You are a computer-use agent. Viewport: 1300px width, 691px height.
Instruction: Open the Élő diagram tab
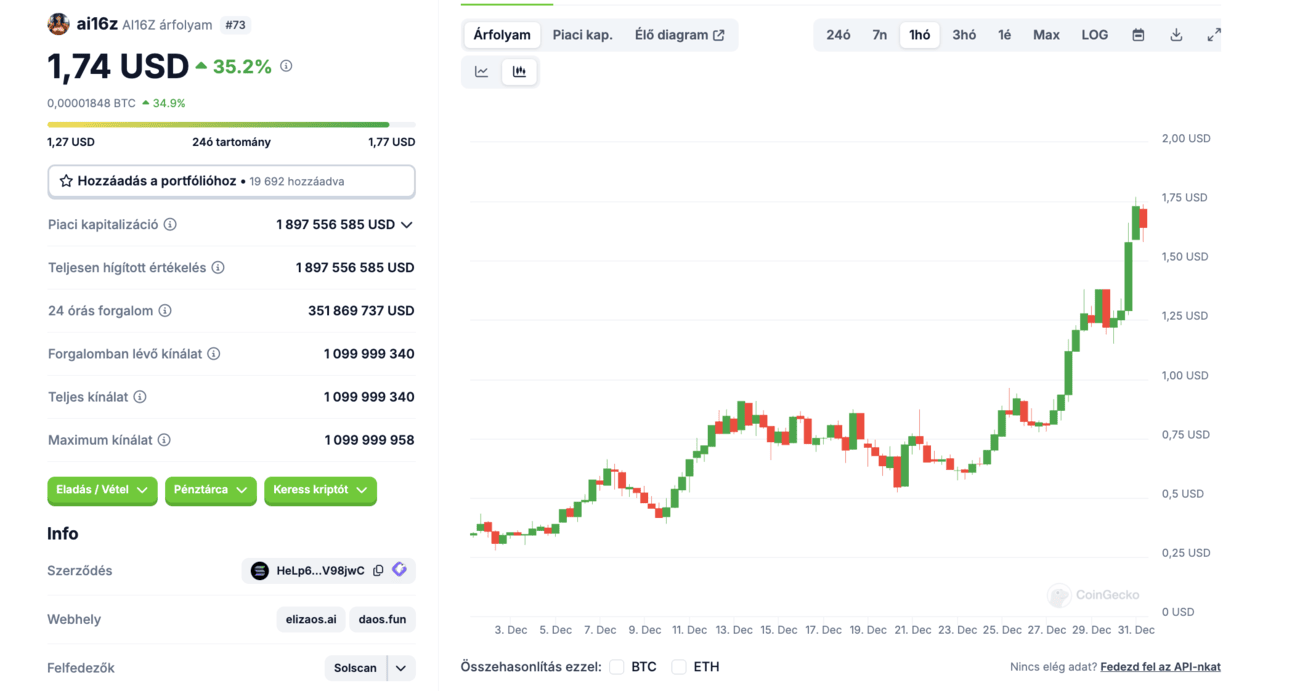point(680,35)
